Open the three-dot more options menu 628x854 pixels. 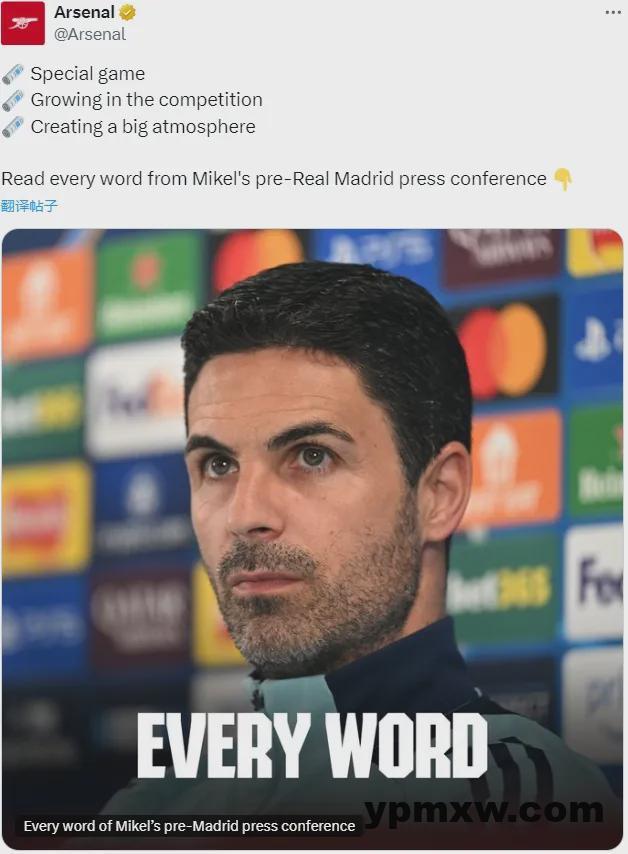tap(613, 12)
